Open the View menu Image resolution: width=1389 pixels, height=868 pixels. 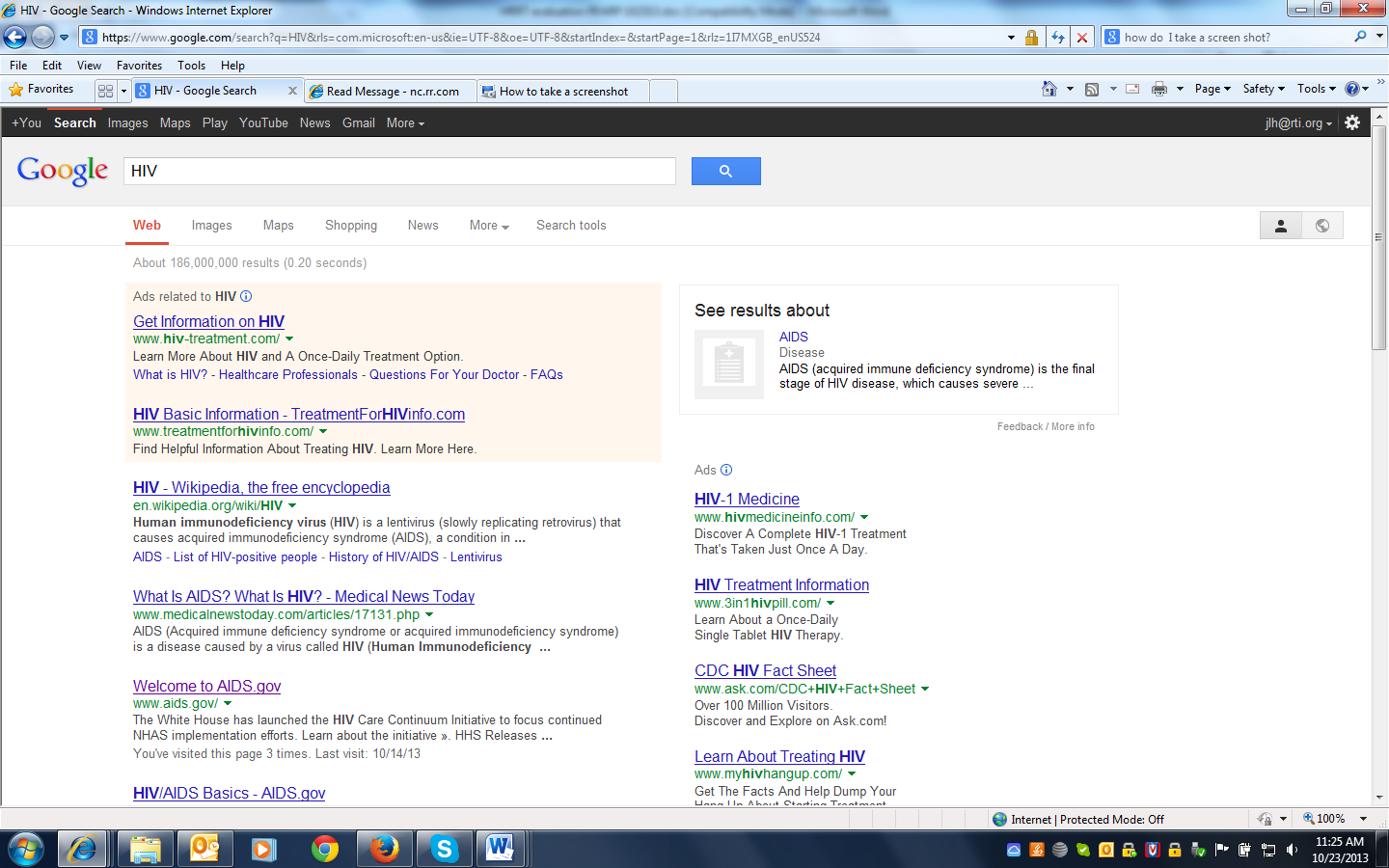click(89, 66)
